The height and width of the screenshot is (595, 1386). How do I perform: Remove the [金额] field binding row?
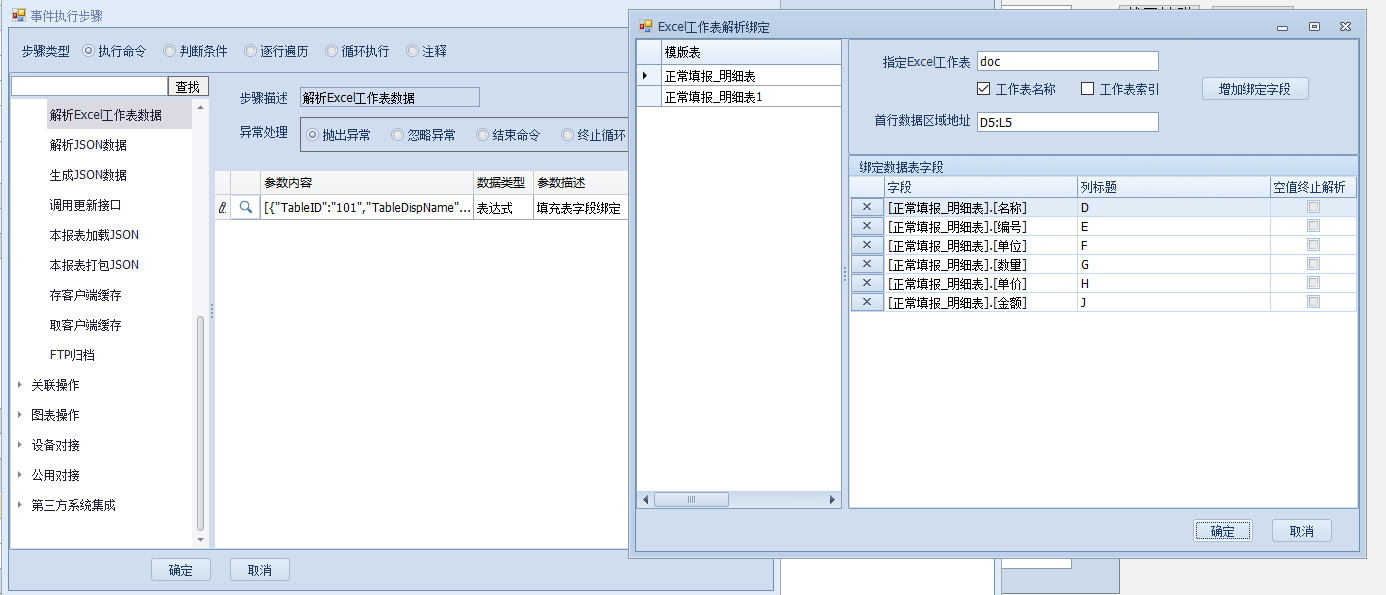tap(866, 302)
